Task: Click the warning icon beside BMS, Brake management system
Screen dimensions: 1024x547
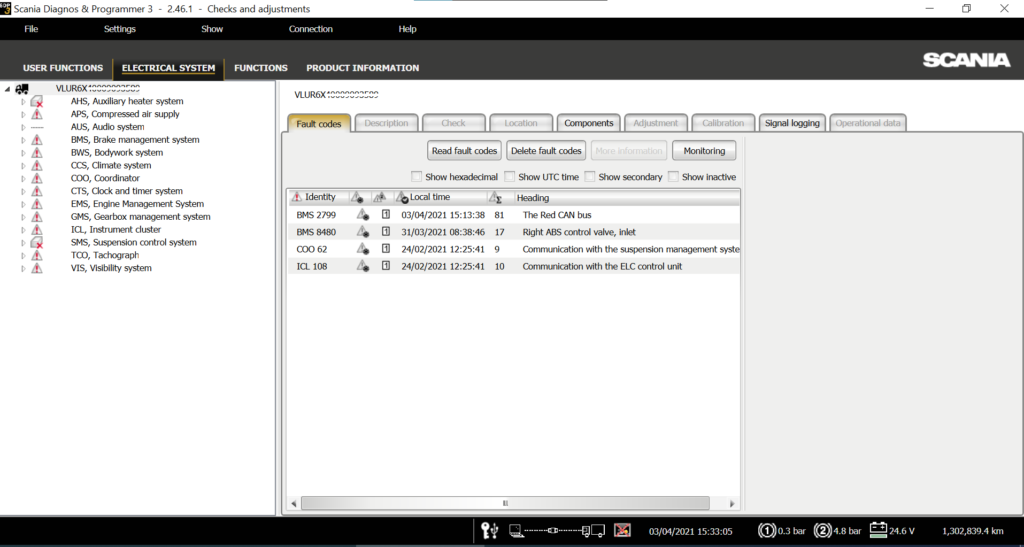Action: click(x=37, y=140)
